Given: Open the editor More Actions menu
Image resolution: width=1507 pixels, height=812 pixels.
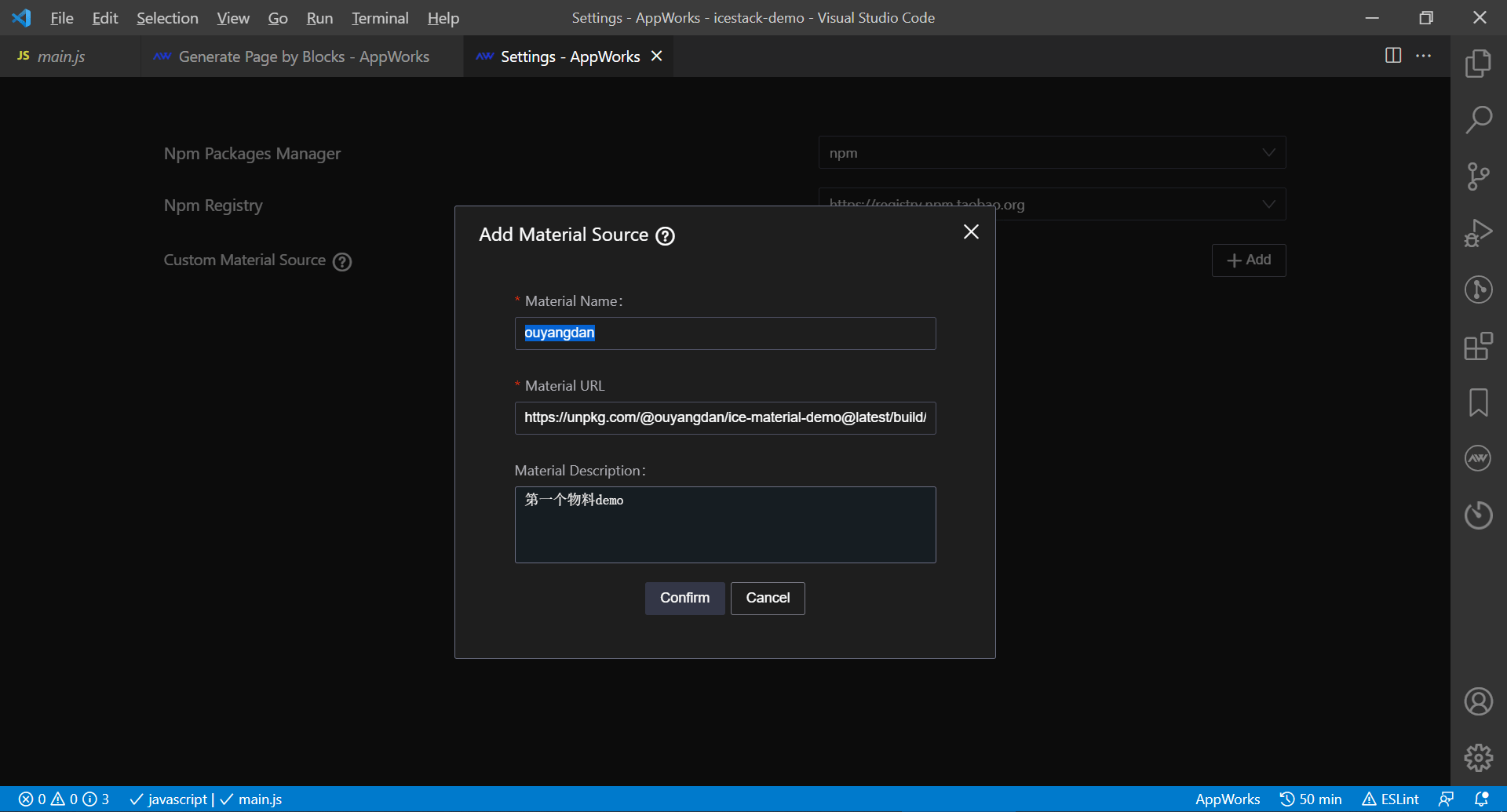Looking at the screenshot, I should click(x=1423, y=56).
